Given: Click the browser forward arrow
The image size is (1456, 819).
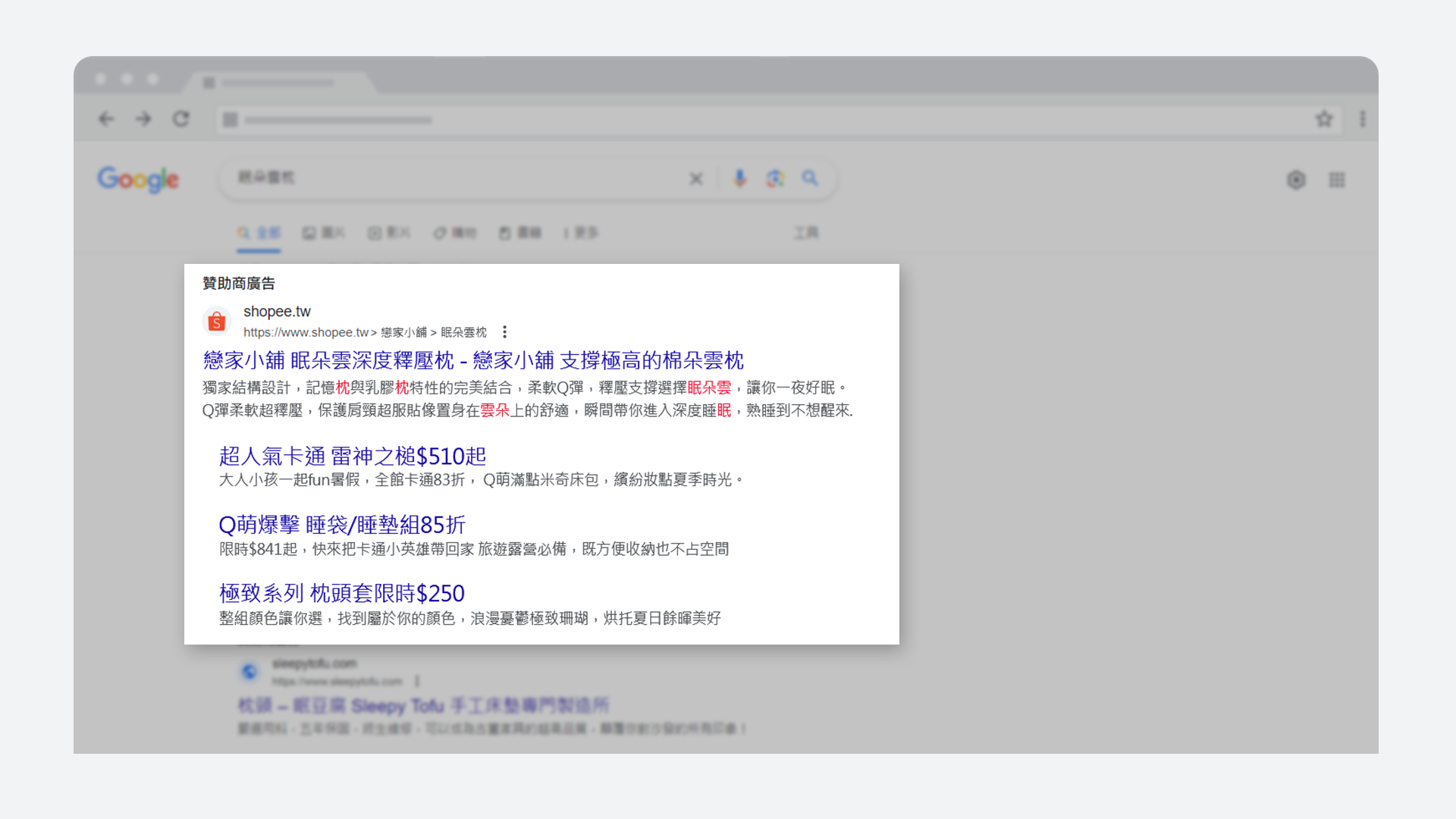Looking at the screenshot, I should (143, 119).
